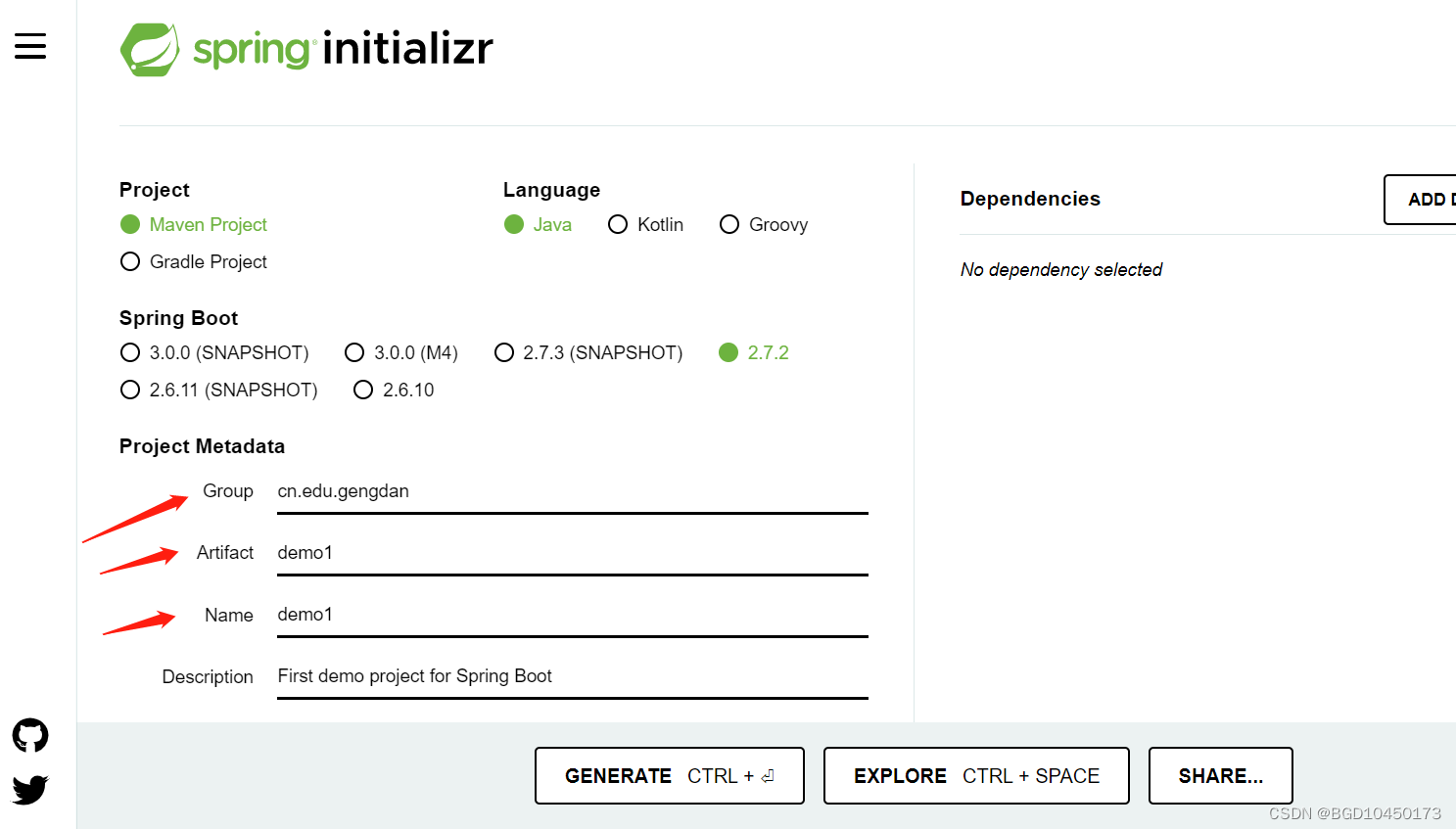Screen dimensions: 1456x829
Task: Select Gradle Project radio button
Action: tap(194, 261)
